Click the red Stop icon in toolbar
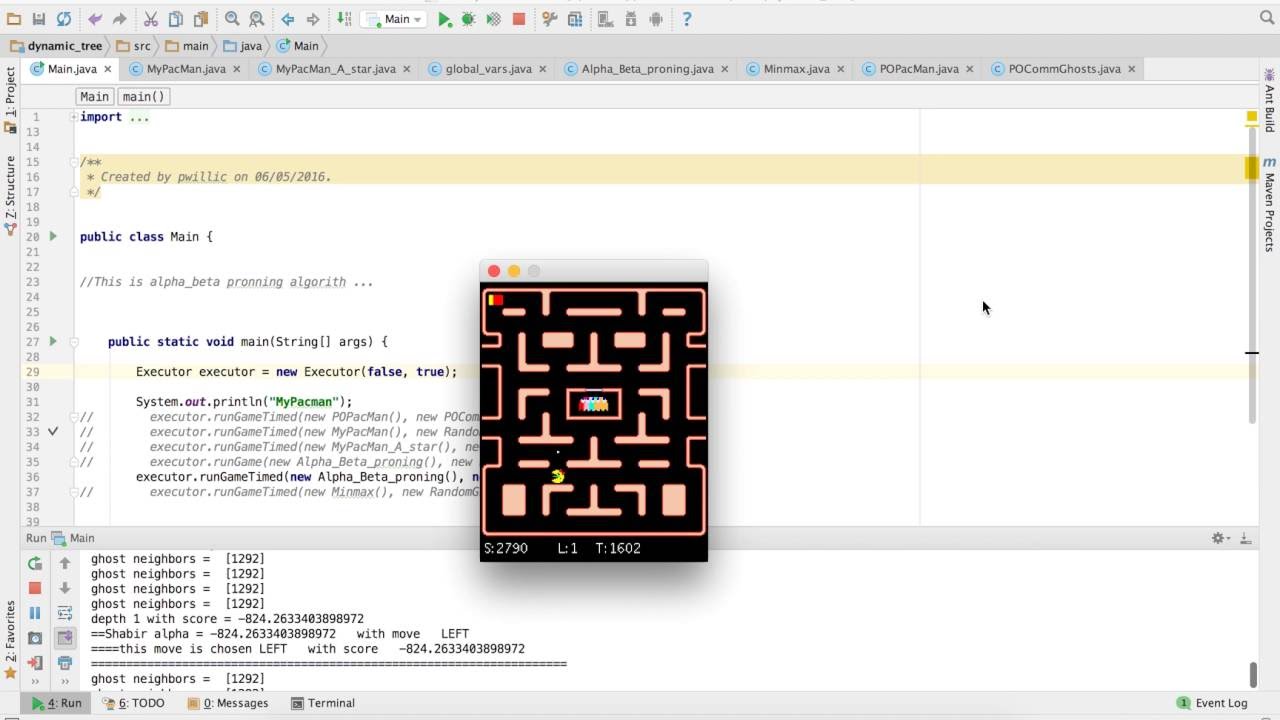1280x720 pixels. click(x=519, y=19)
